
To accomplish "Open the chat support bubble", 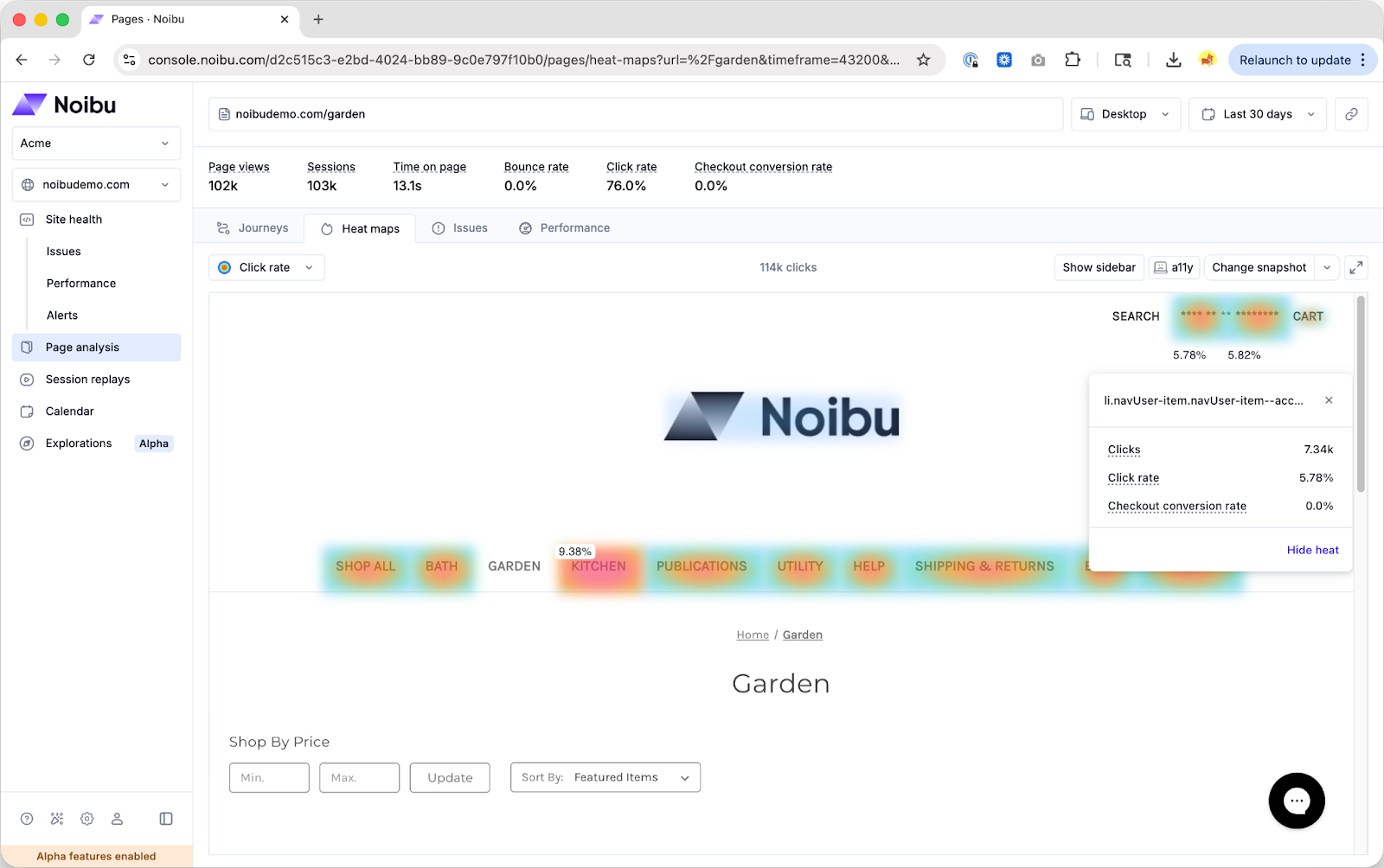I will tap(1297, 801).
